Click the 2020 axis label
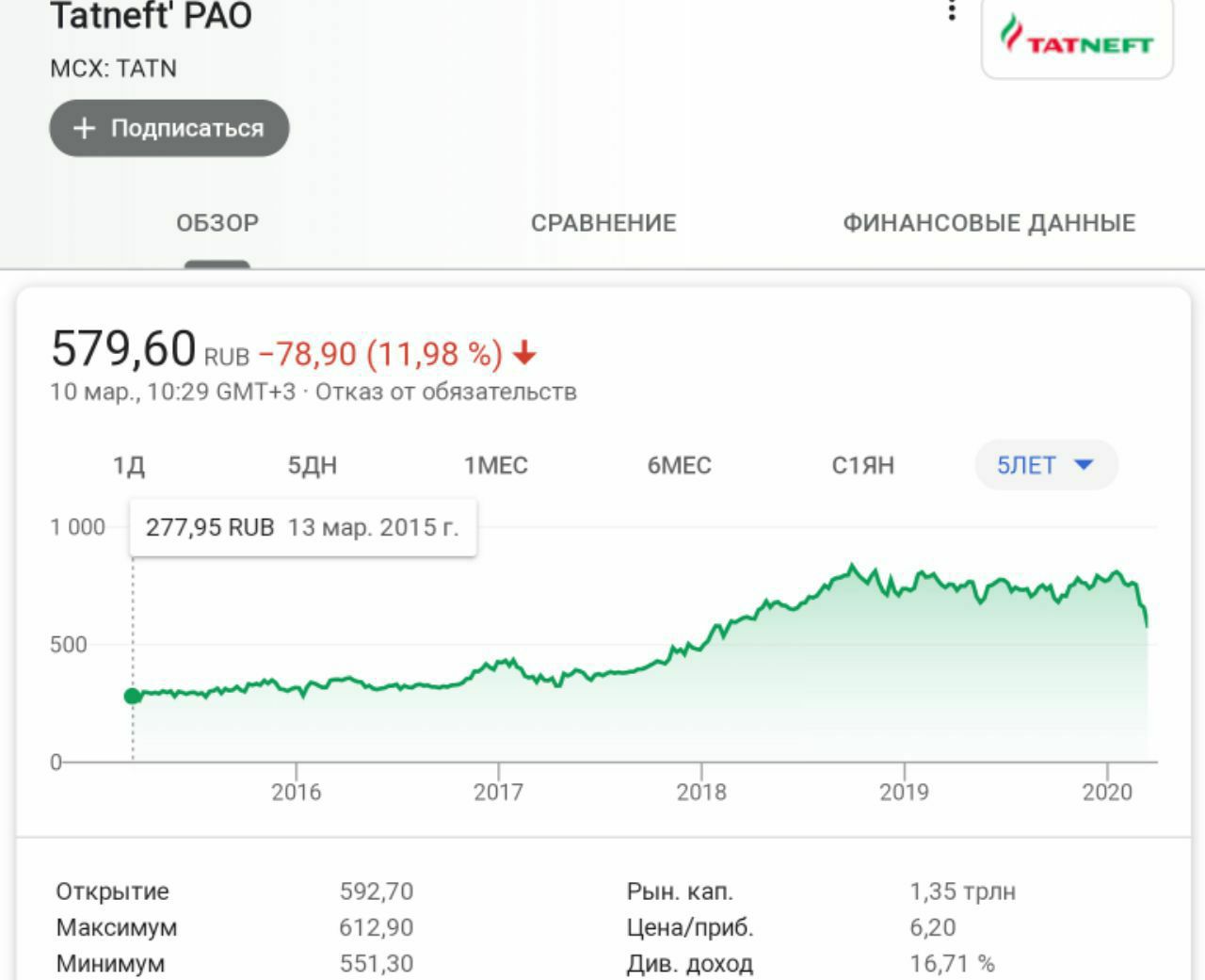1205x980 pixels. click(x=1107, y=792)
